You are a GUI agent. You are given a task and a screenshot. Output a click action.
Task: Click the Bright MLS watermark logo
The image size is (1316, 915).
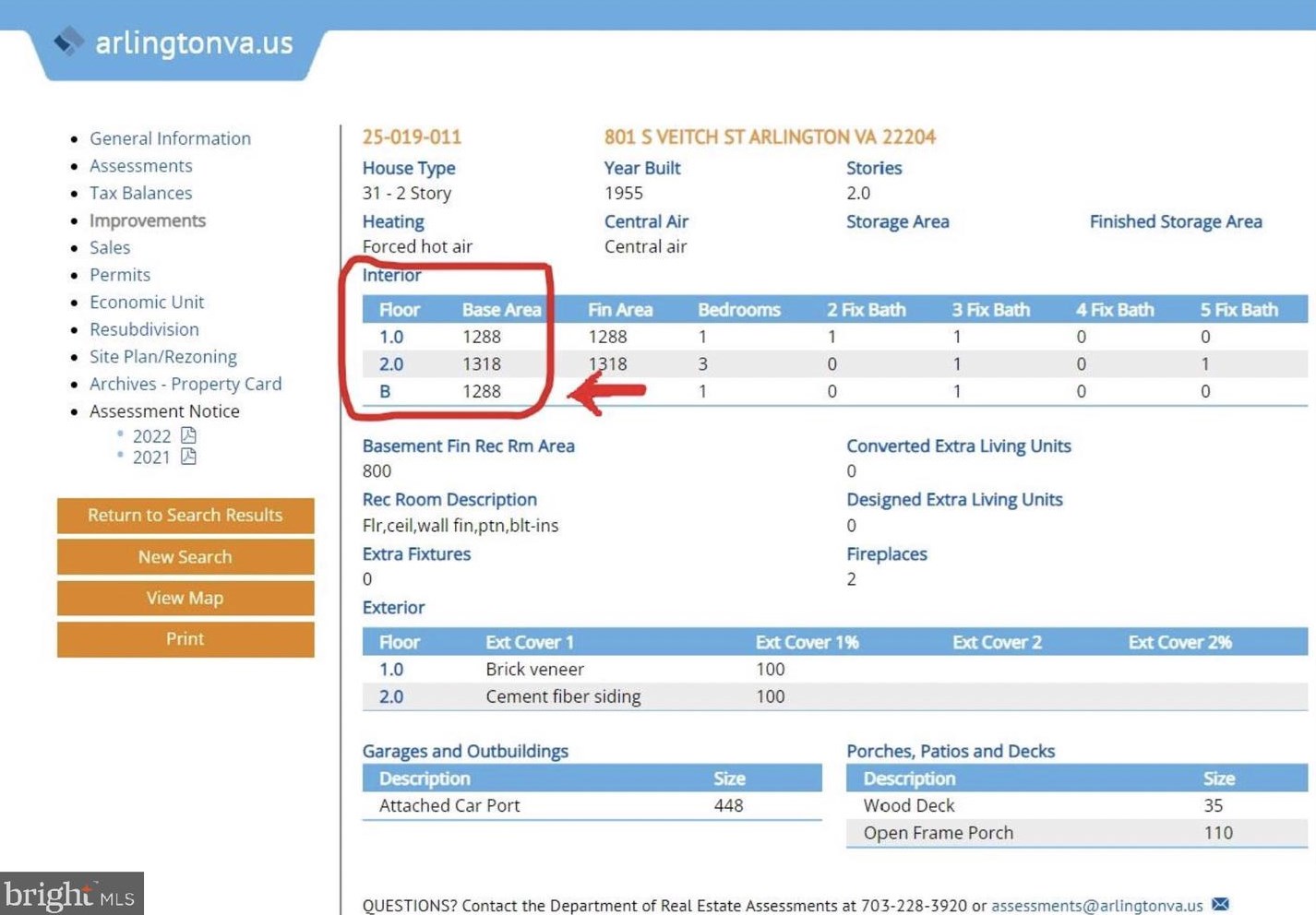71,894
